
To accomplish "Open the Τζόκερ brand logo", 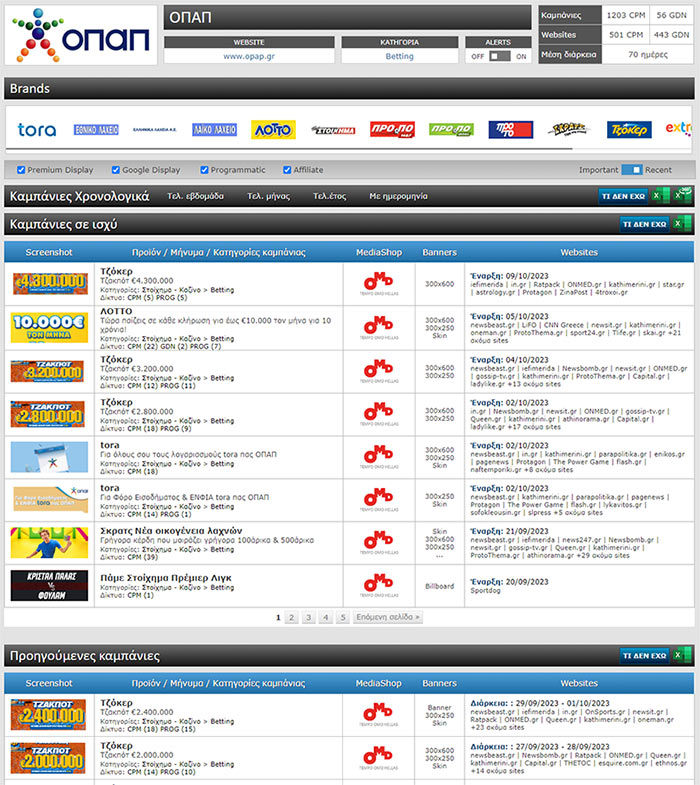I will pyautogui.click(x=628, y=130).
